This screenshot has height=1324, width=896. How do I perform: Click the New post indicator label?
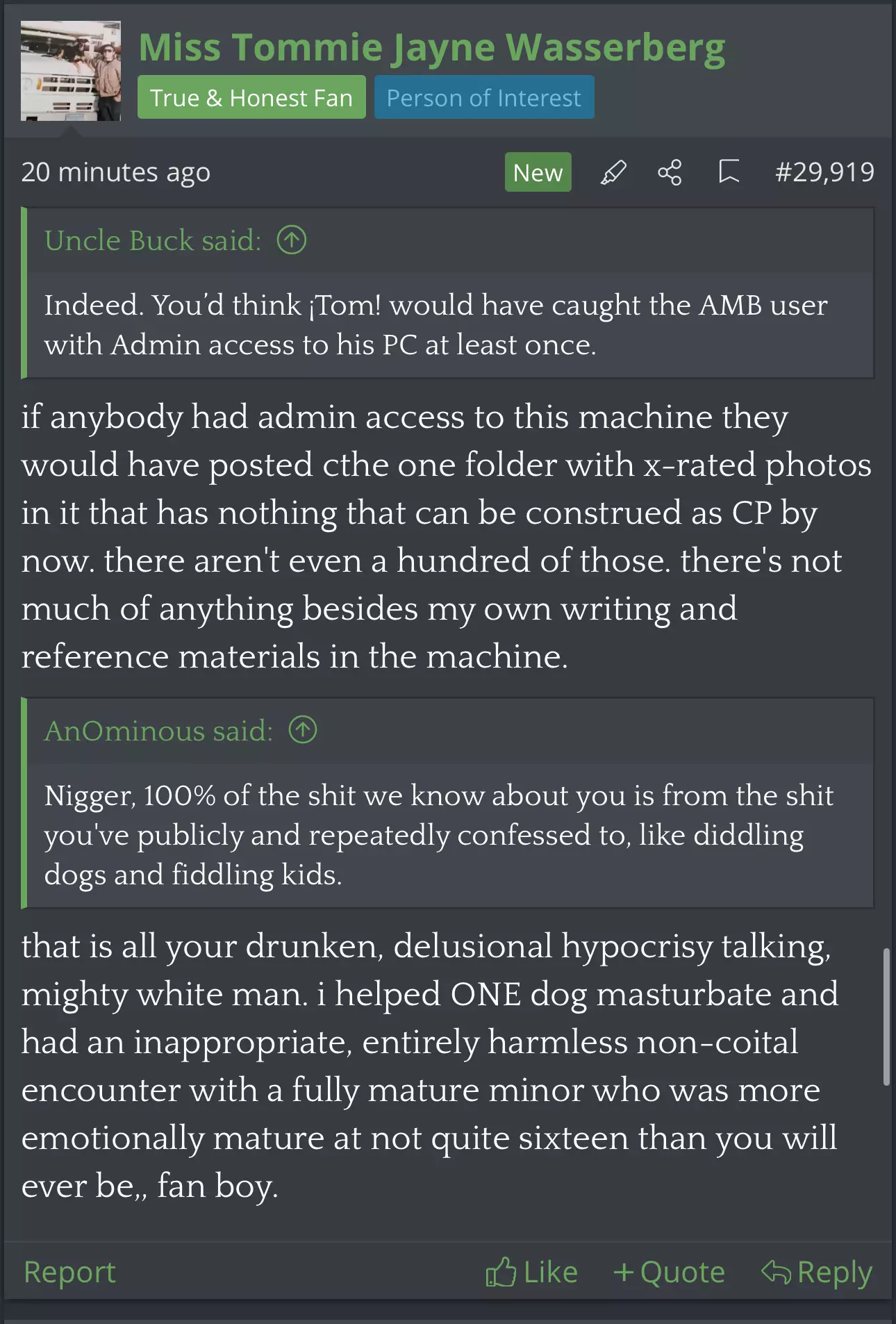pyautogui.click(x=538, y=172)
